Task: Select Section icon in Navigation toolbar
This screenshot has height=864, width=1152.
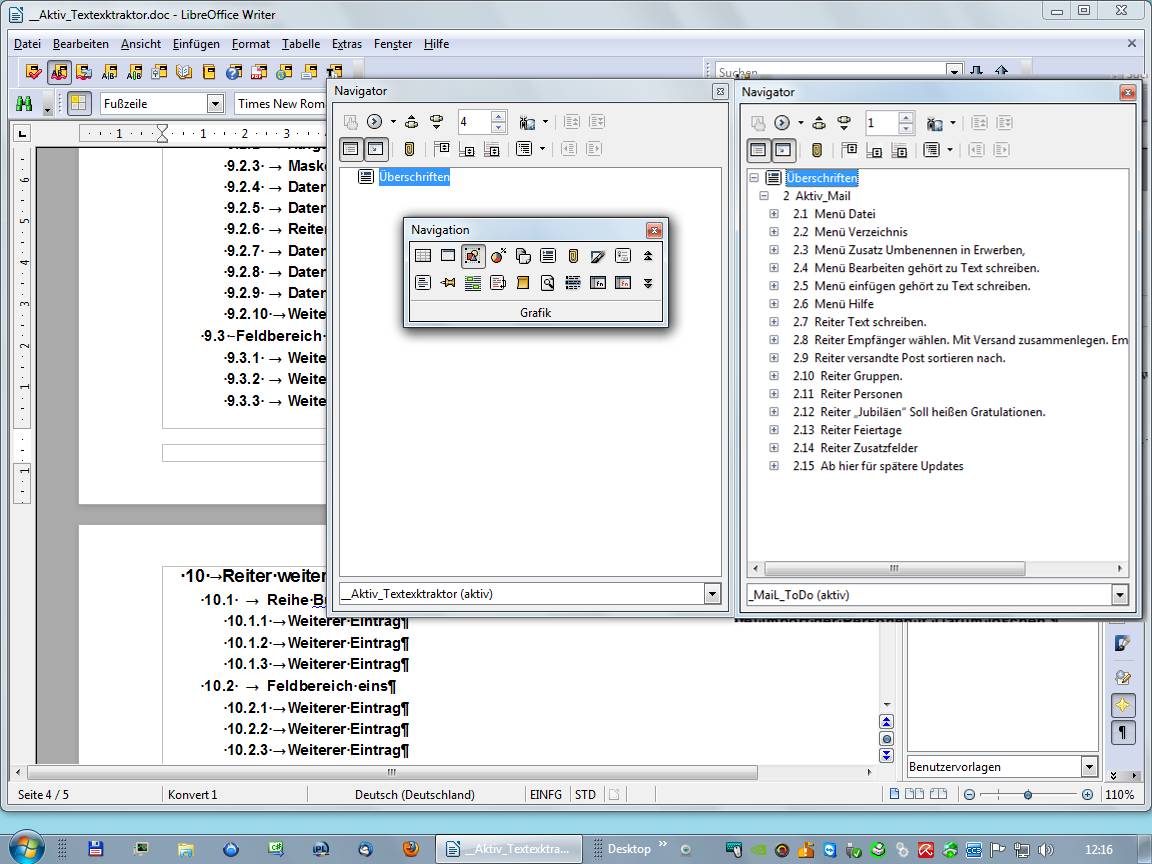Action: (x=423, y=283)
